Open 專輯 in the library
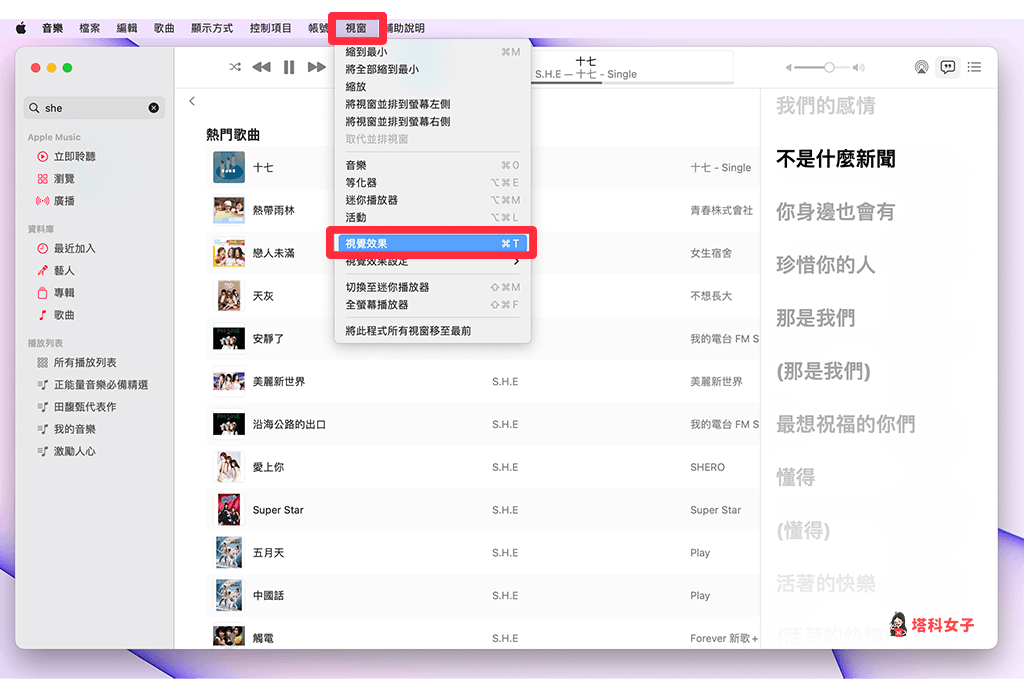Screen dimensions: 1024x699 [64, 293]
